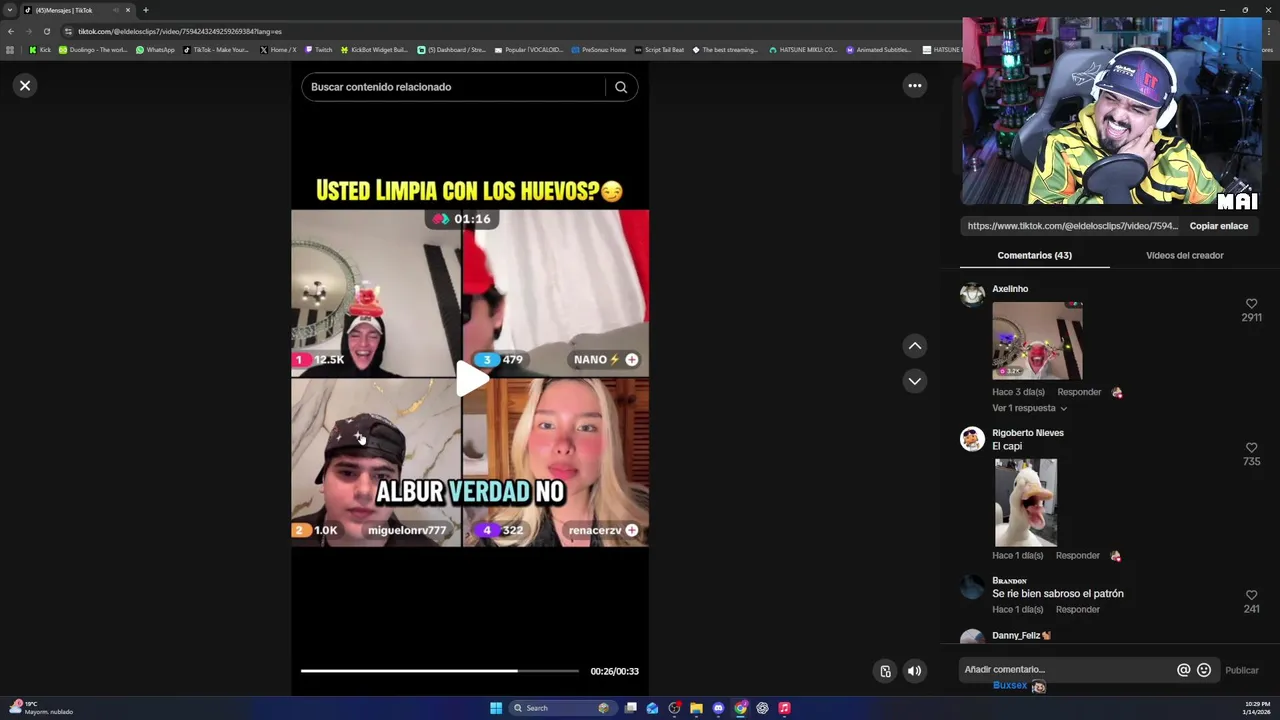Open Axelinho's profile avatar

[x=972, y=295]
